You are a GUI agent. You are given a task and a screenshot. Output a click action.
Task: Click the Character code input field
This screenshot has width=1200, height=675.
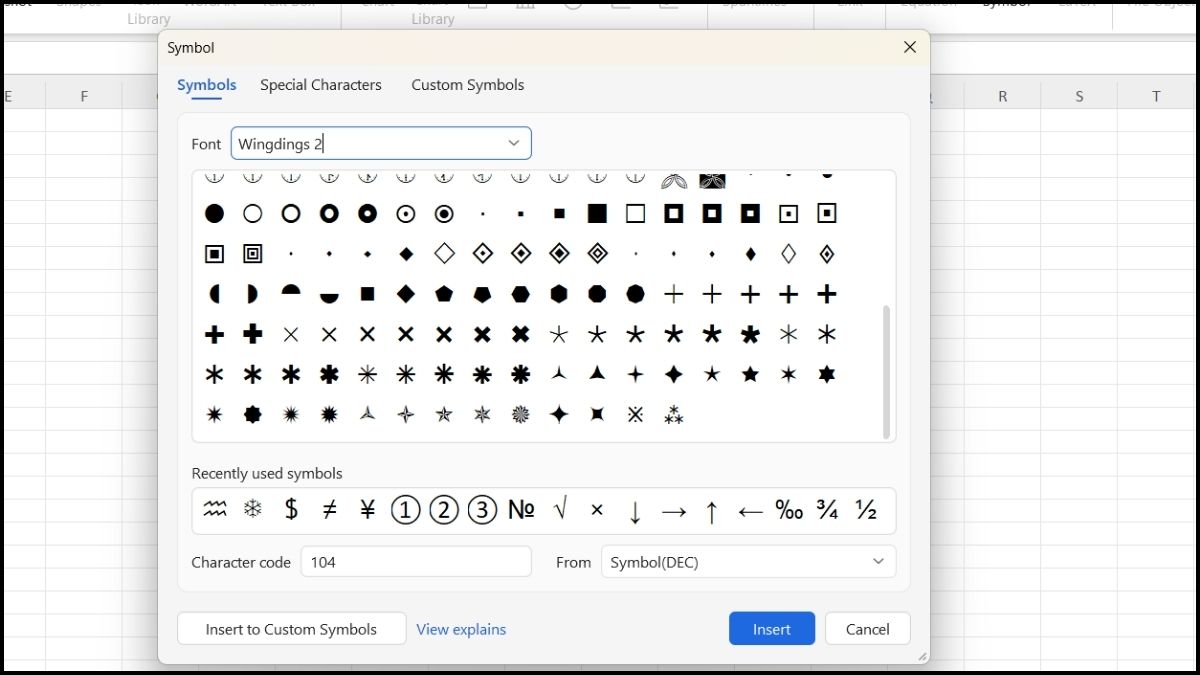click(x=415, y=562)
